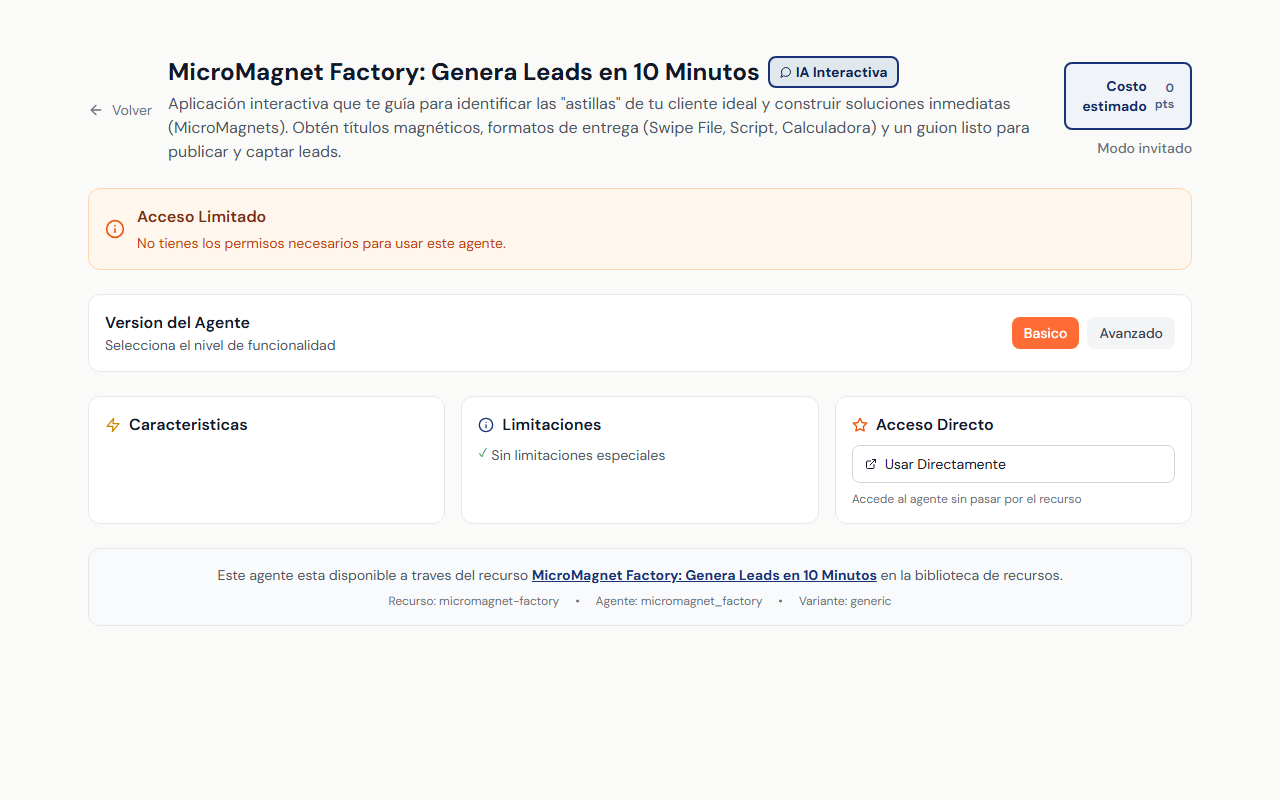The width and height of the screenshot is (1280, 800).
Task: Click the external link icon in Usar Directamente
Action: [x=871, y=464]
